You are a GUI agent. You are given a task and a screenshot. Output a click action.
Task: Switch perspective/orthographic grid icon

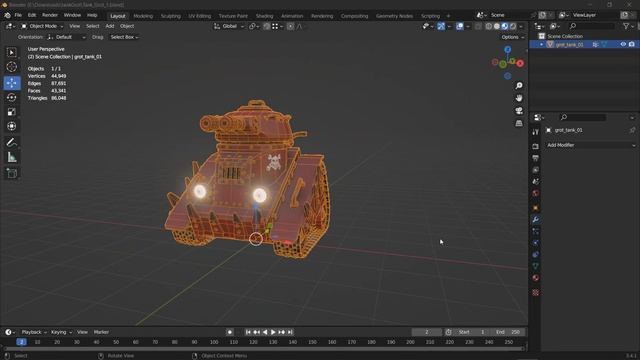coord(519,123)
